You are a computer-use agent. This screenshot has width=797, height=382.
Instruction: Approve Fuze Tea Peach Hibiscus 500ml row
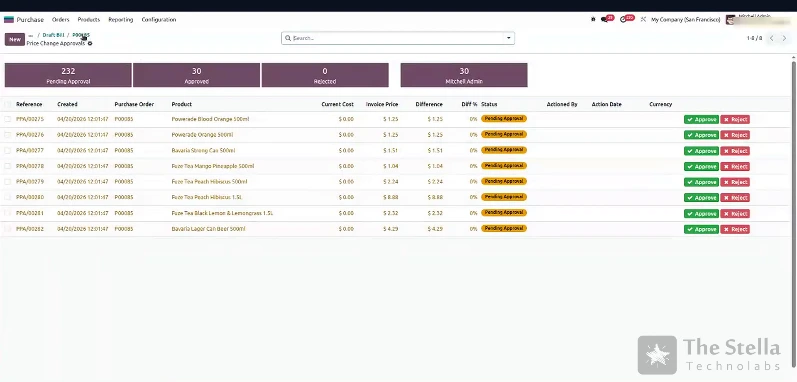coord(701,182)
